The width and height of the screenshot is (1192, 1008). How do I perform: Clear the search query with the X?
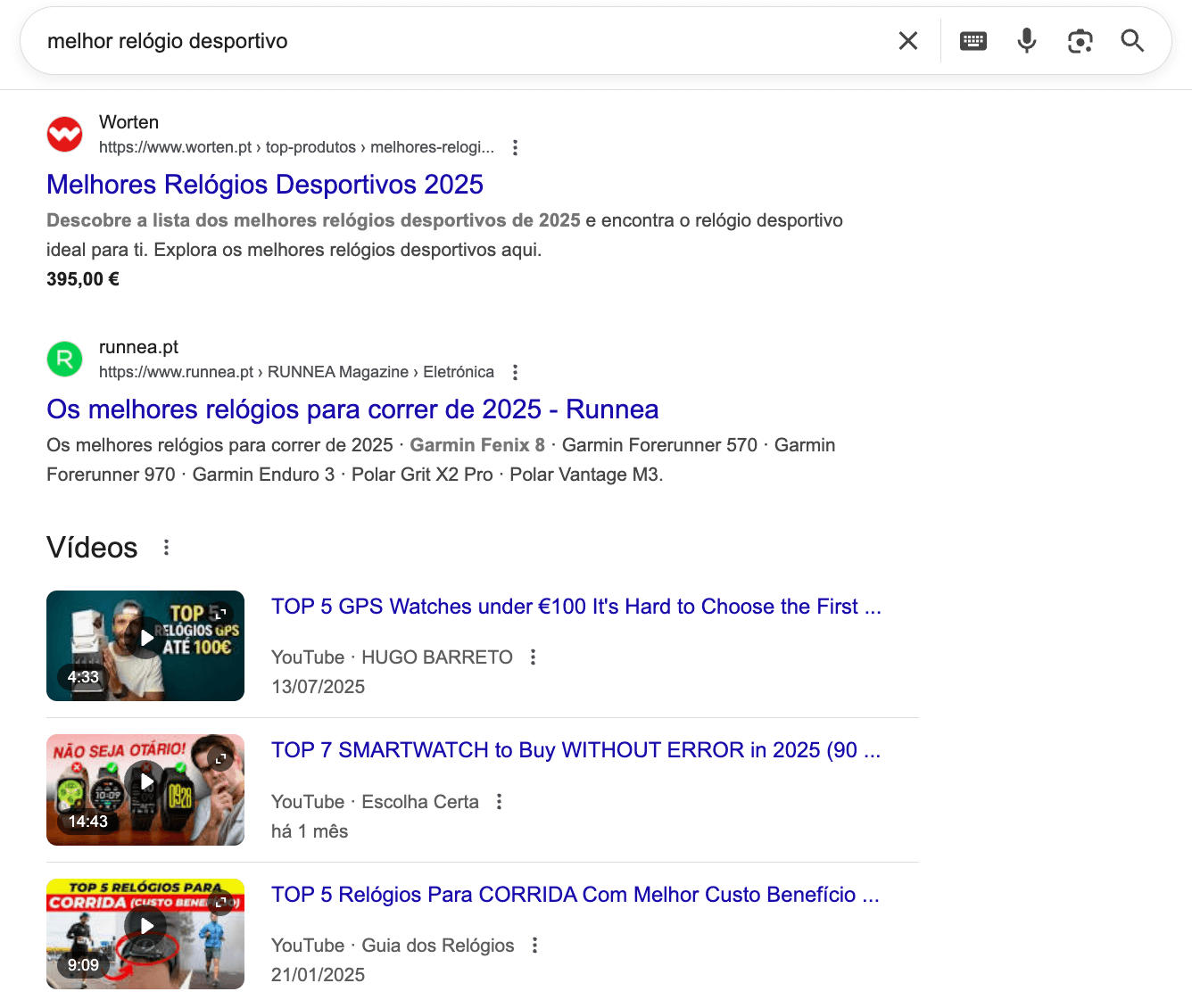(908, 40)
